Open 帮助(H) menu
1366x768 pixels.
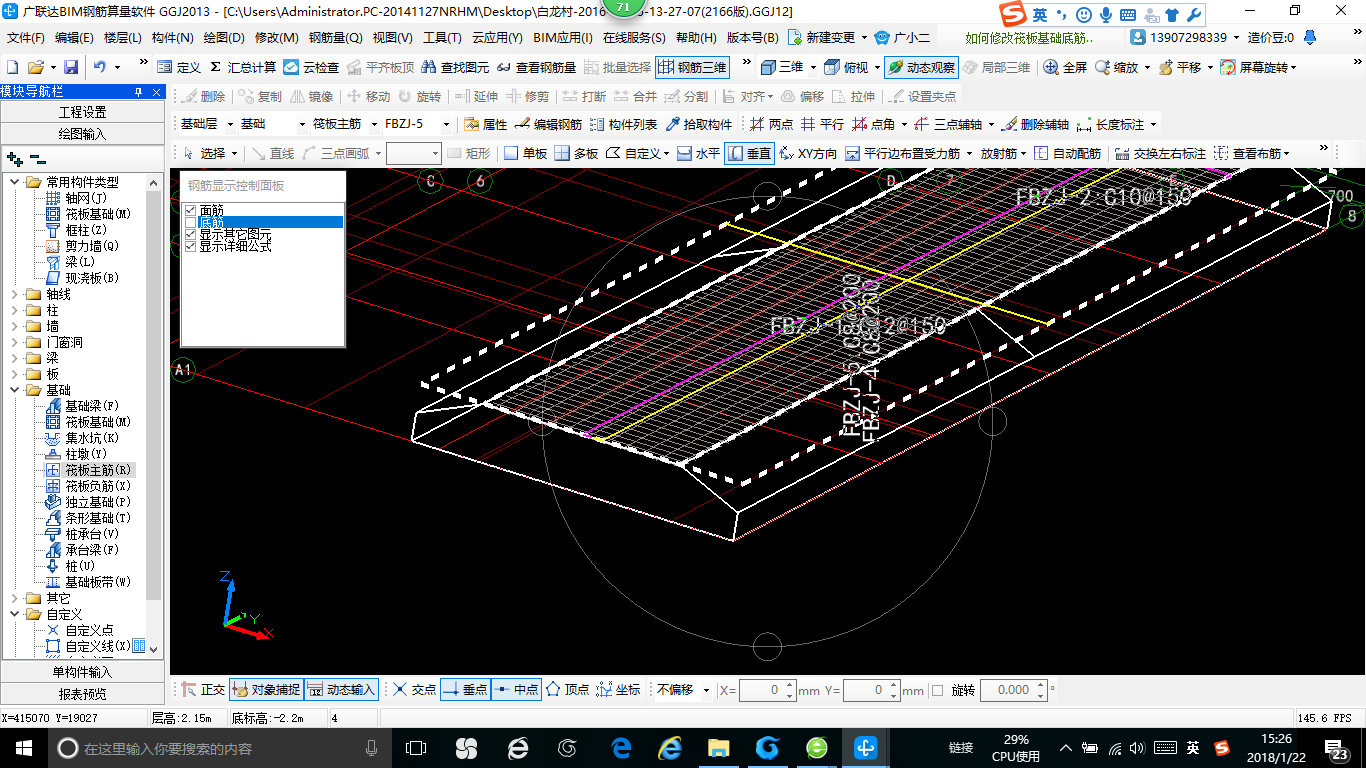696,37
